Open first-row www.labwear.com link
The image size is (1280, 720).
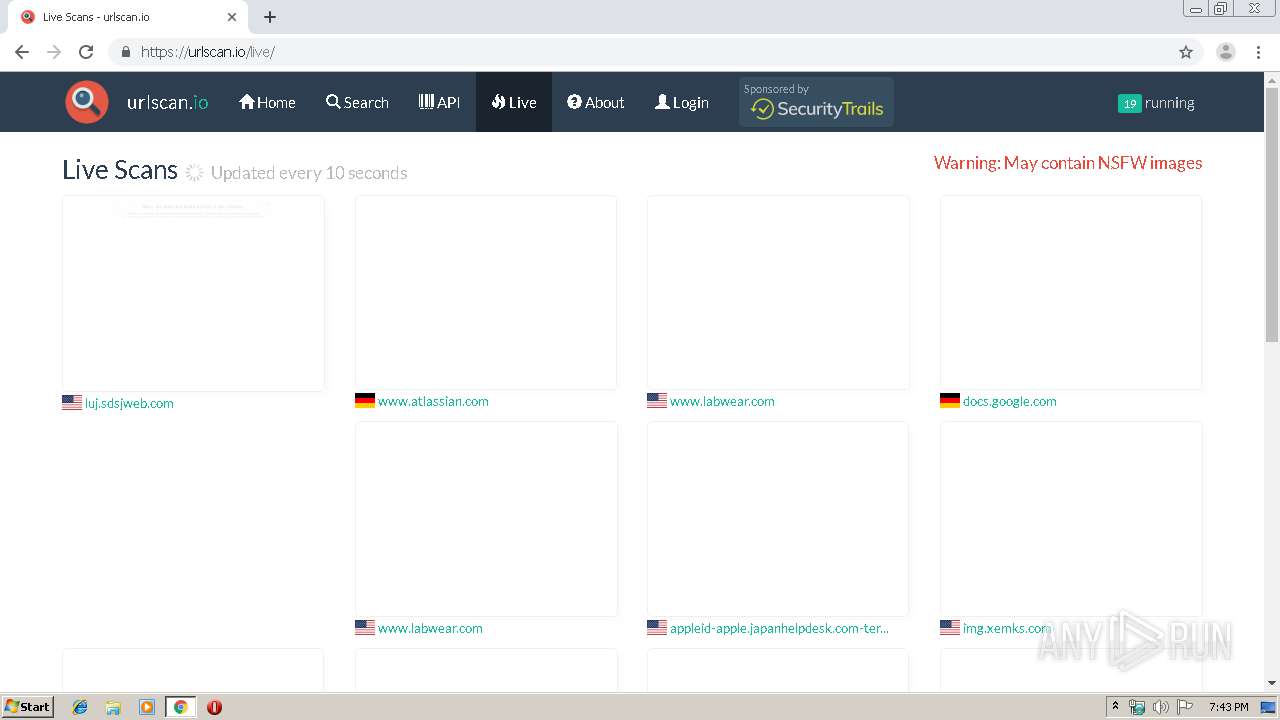[722, 401]
